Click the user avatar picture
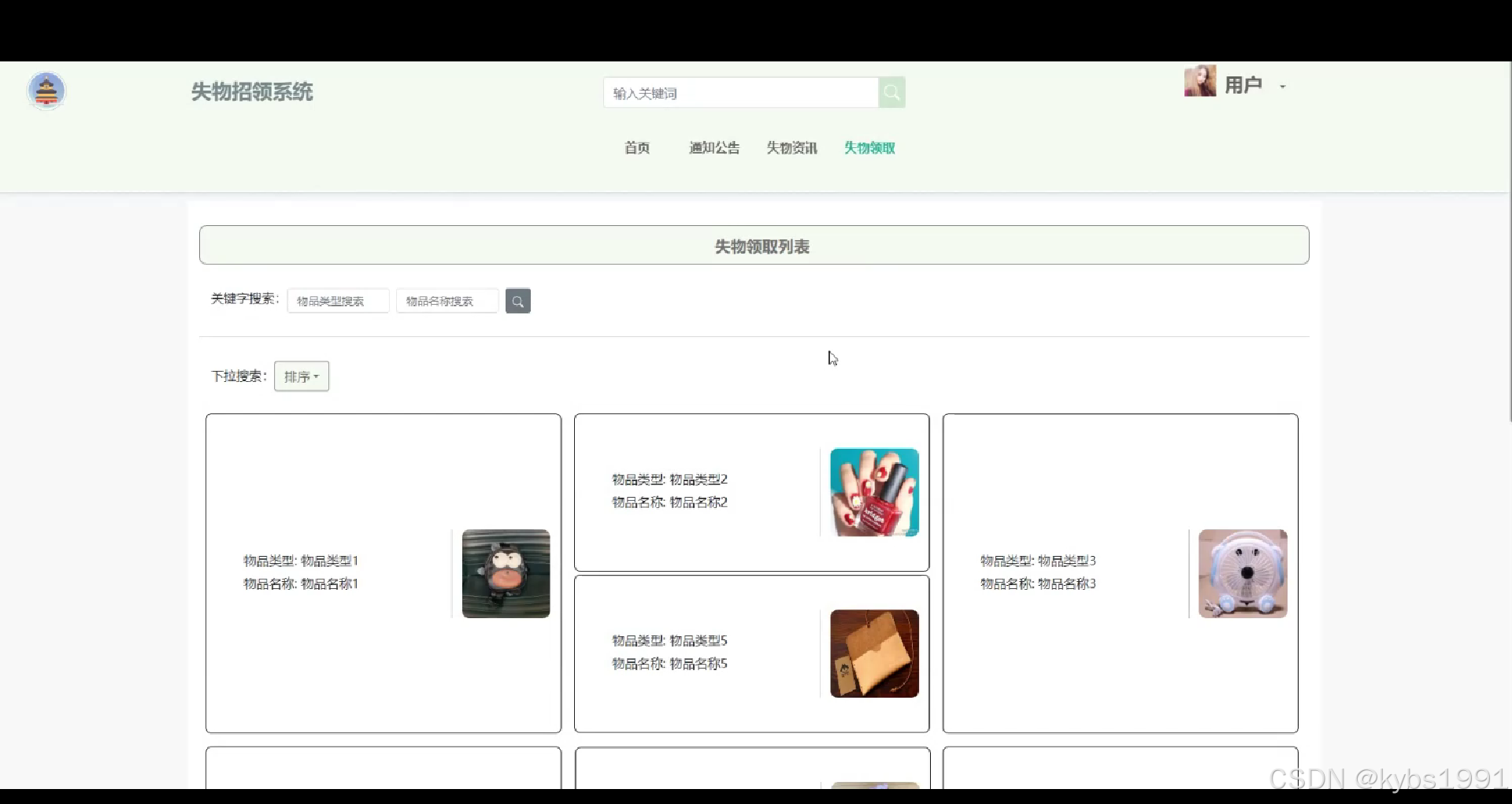Viewport: 1512px width, 804px height. coord(1200,81)
